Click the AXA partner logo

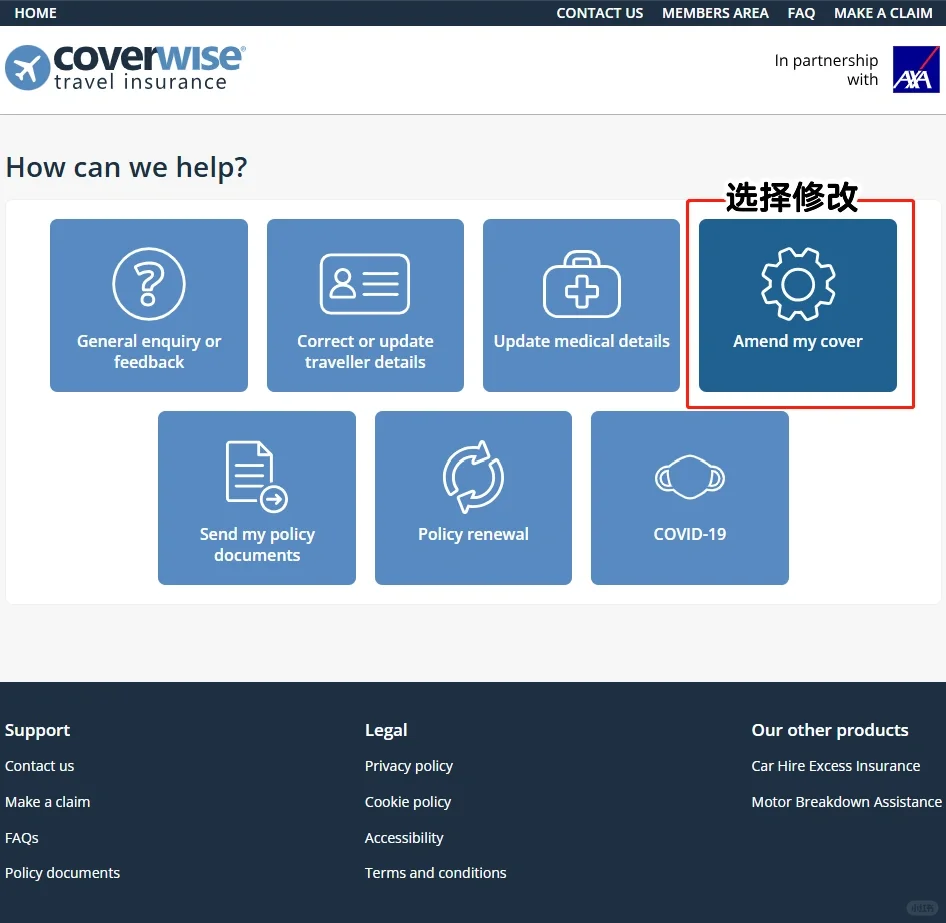pyautogui.click(x=916, y=69)
